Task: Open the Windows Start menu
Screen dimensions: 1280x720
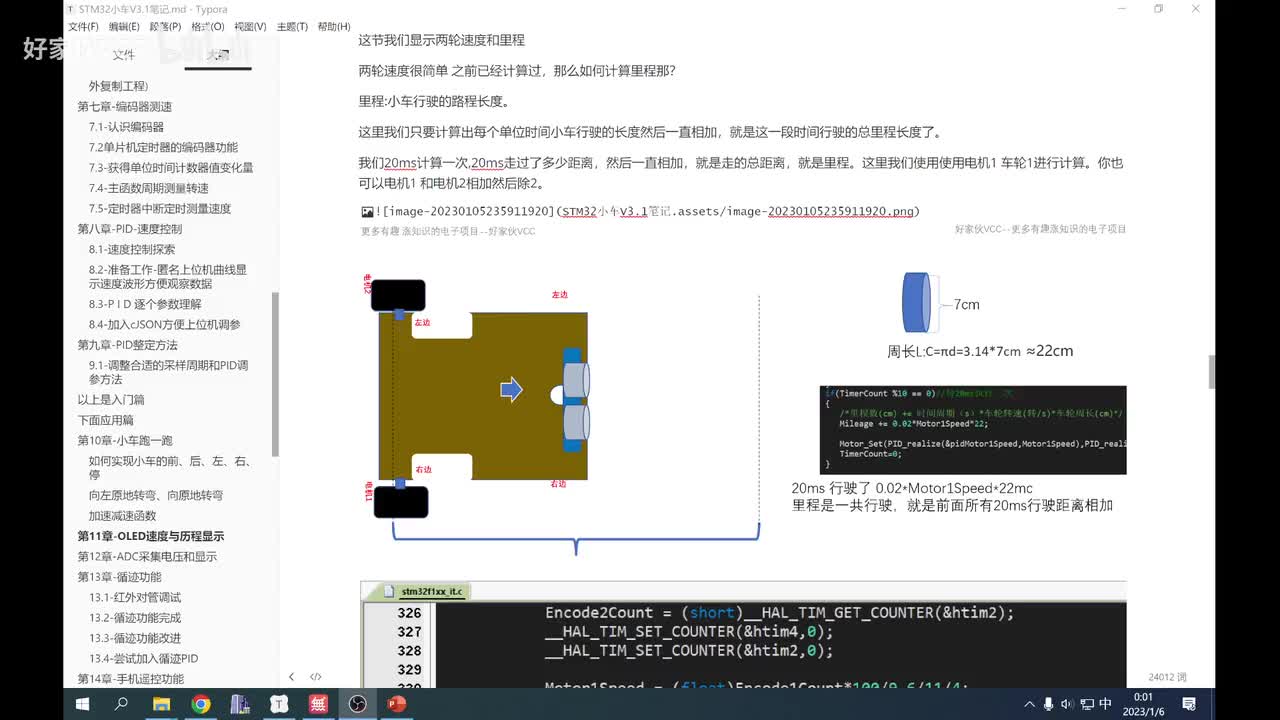Action: point(83,704)
